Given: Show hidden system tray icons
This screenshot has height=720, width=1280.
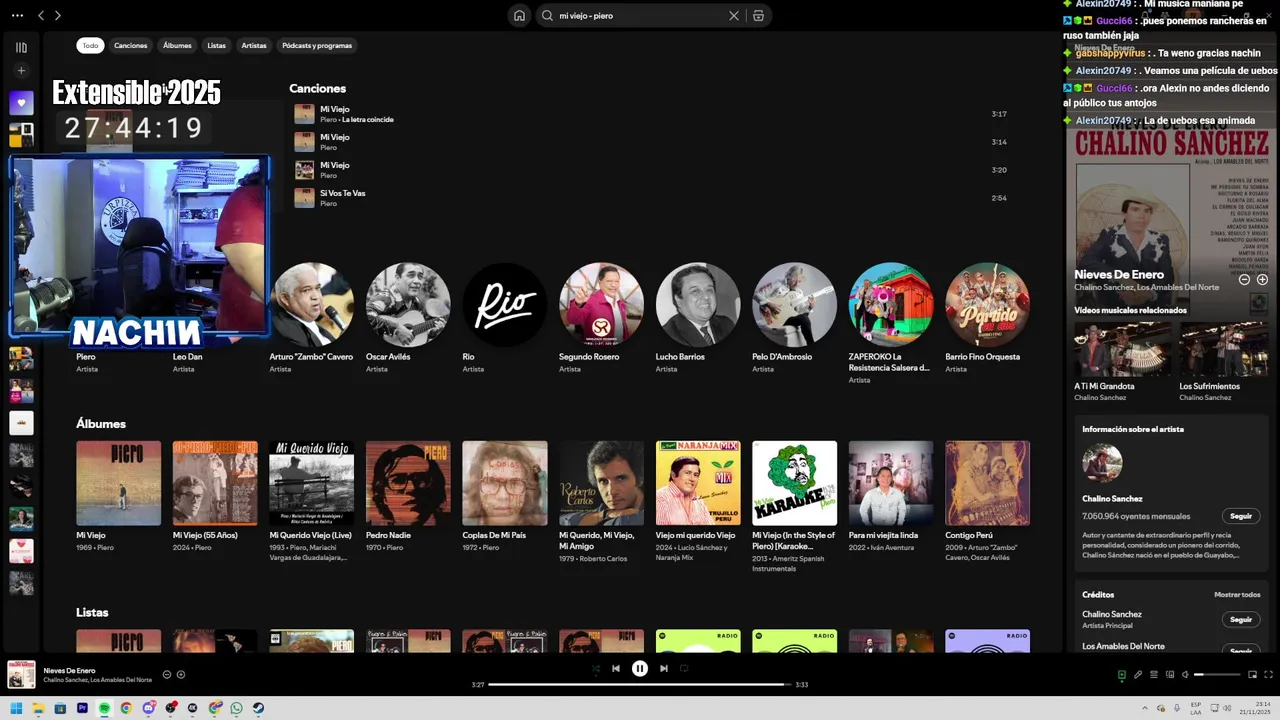Looking at the screenshot, I should 1145,708.
